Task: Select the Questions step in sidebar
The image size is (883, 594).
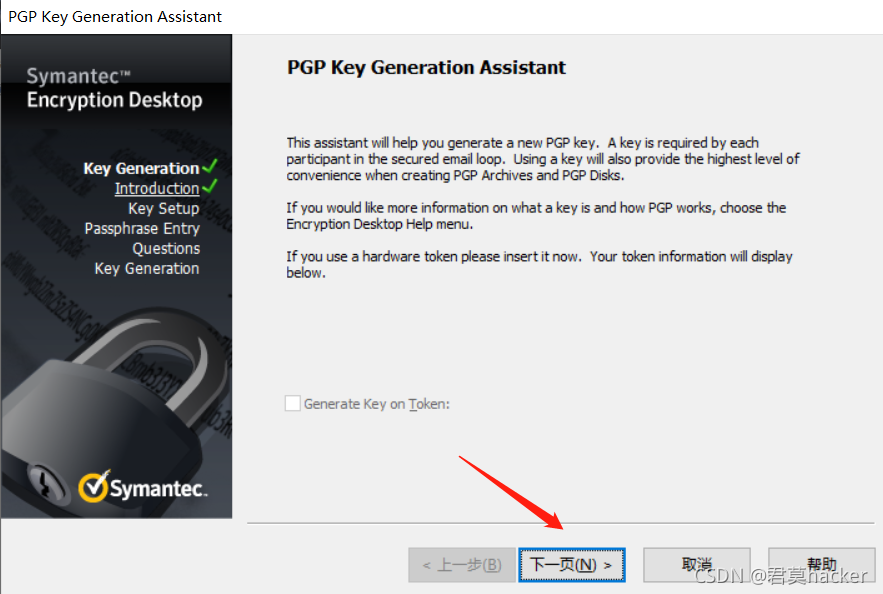Action: 166,248
